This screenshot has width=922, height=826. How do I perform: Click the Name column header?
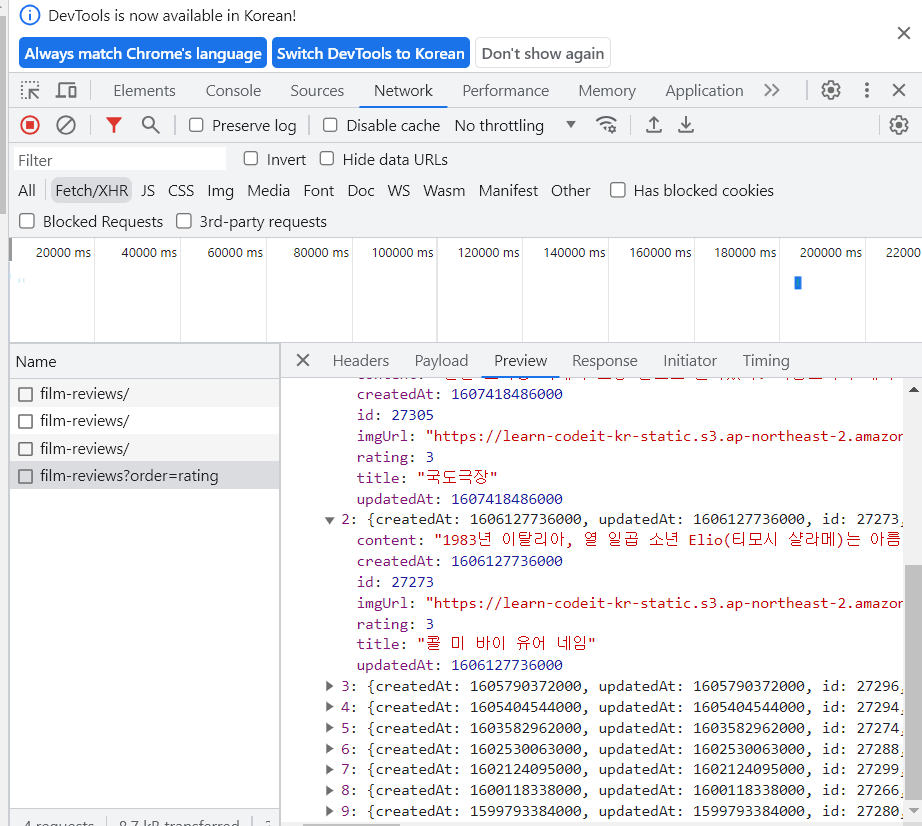click(x=145, y=362)
